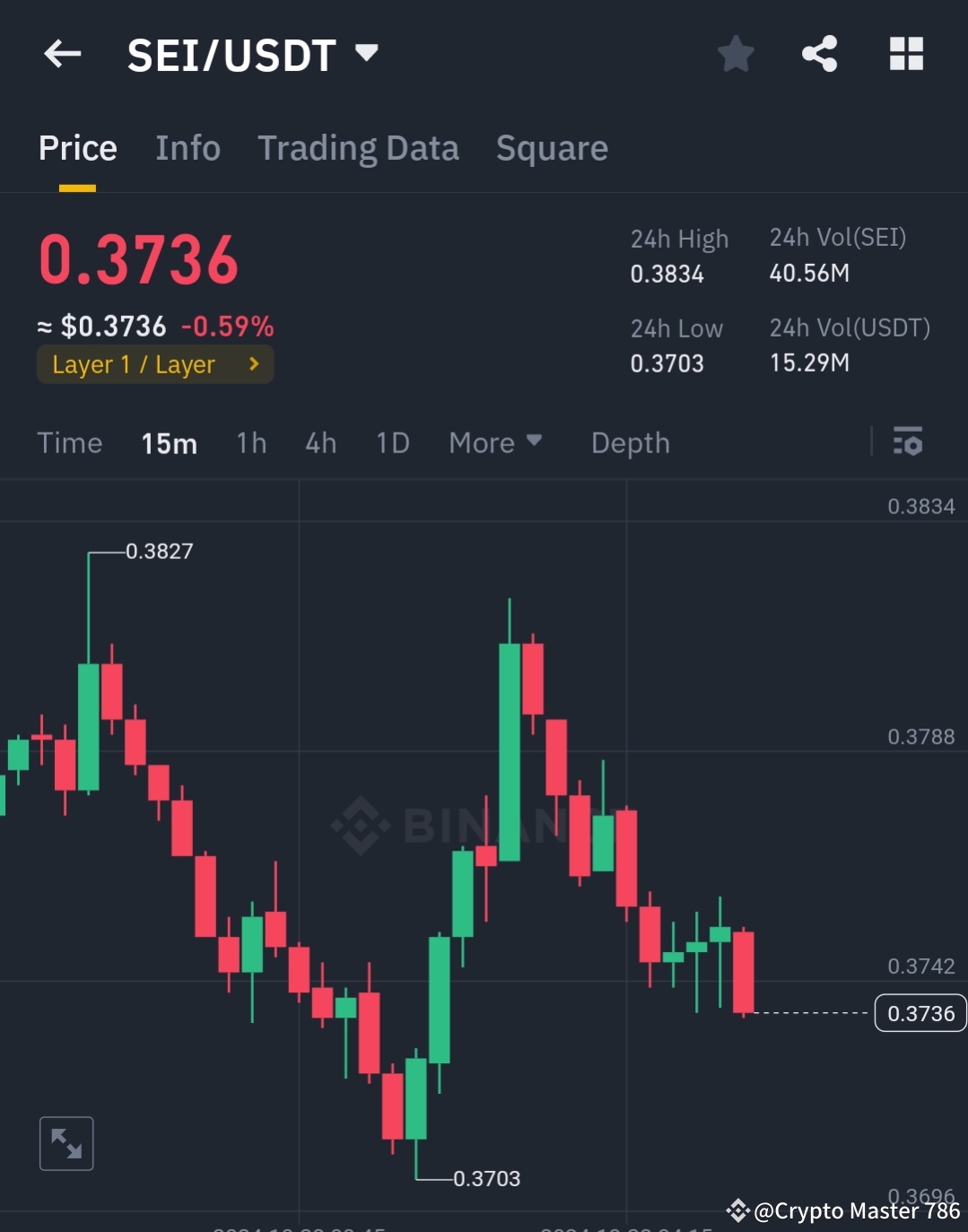
Task: Select the Price tab
Action: point(77,148)
